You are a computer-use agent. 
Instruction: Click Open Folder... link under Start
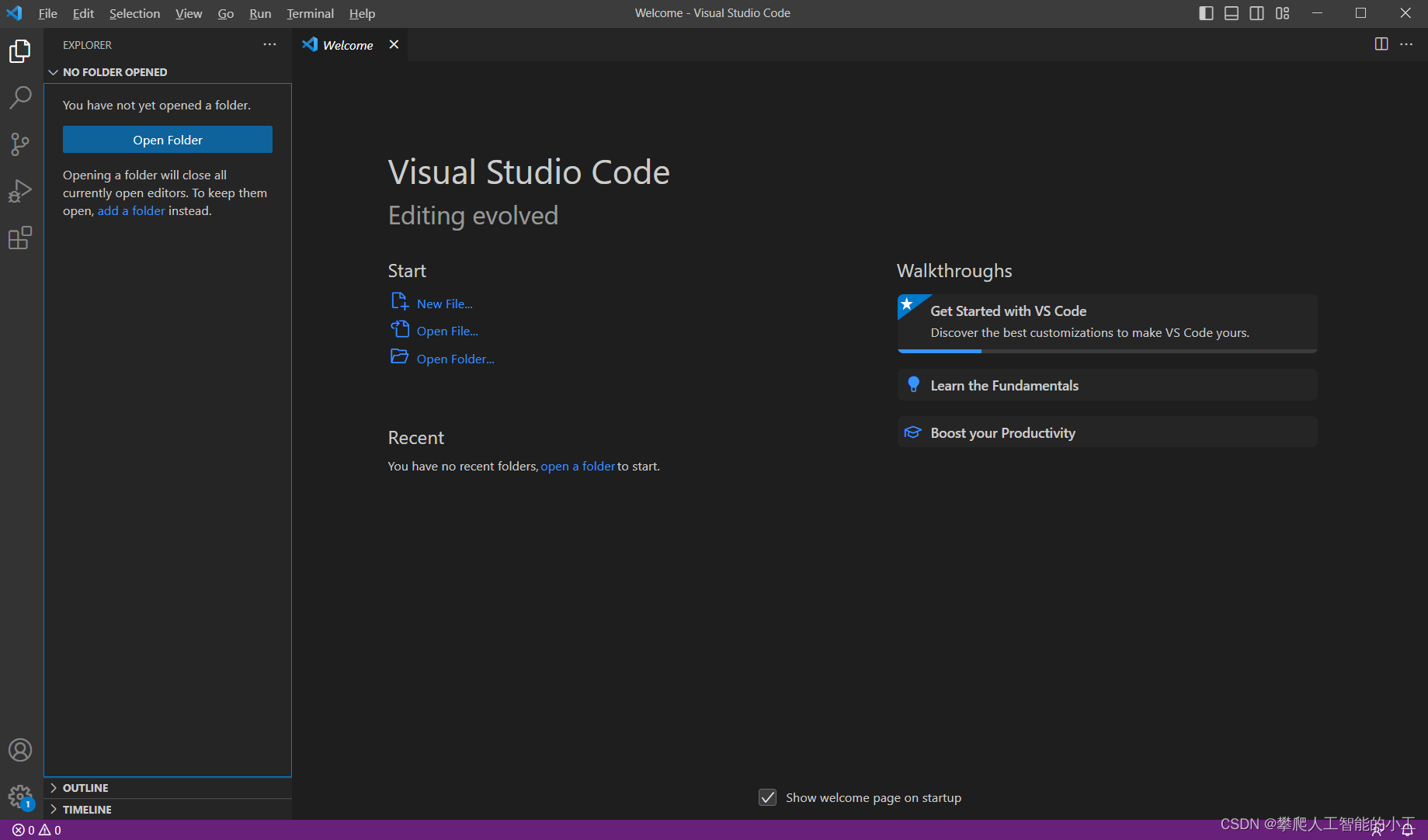455,359
